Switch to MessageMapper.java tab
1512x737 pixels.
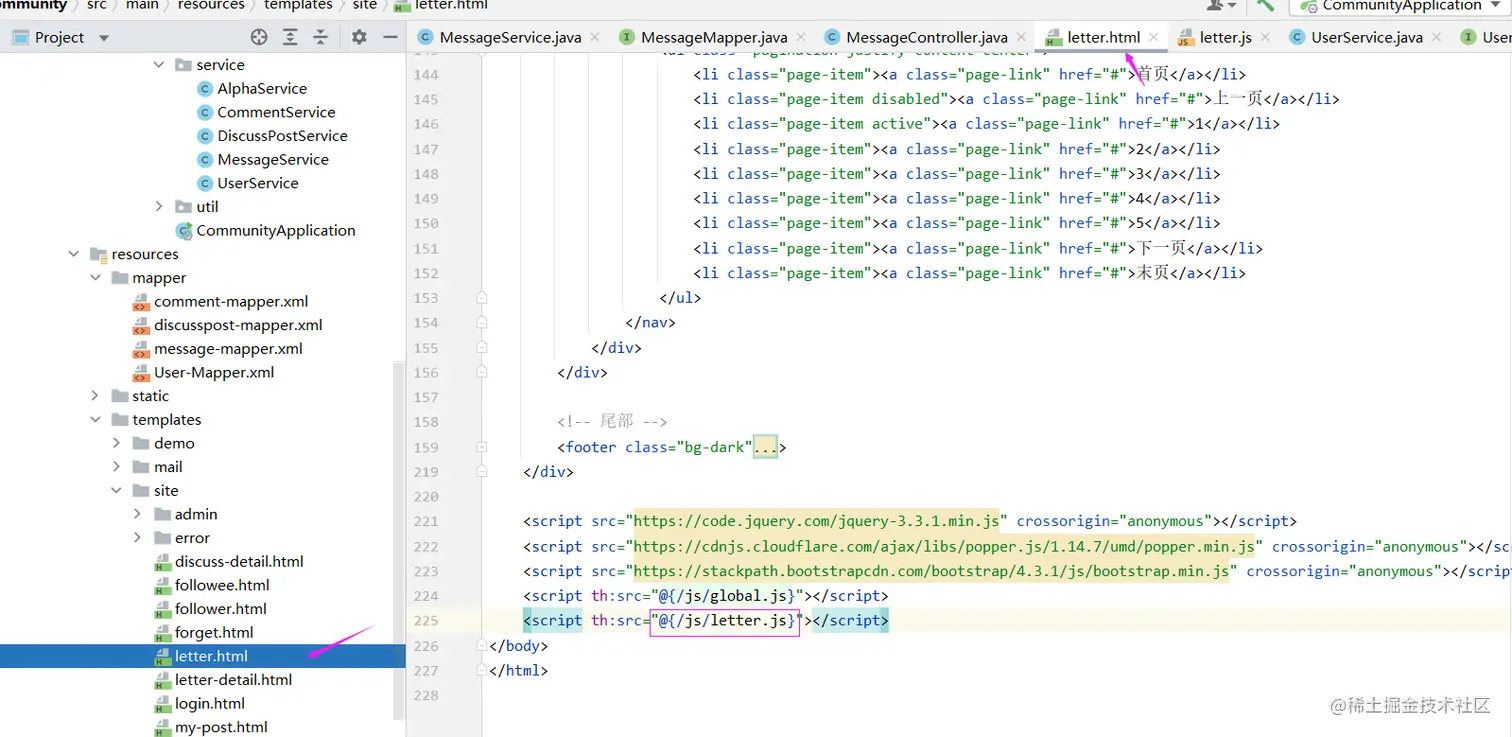(x=714, y=37)
